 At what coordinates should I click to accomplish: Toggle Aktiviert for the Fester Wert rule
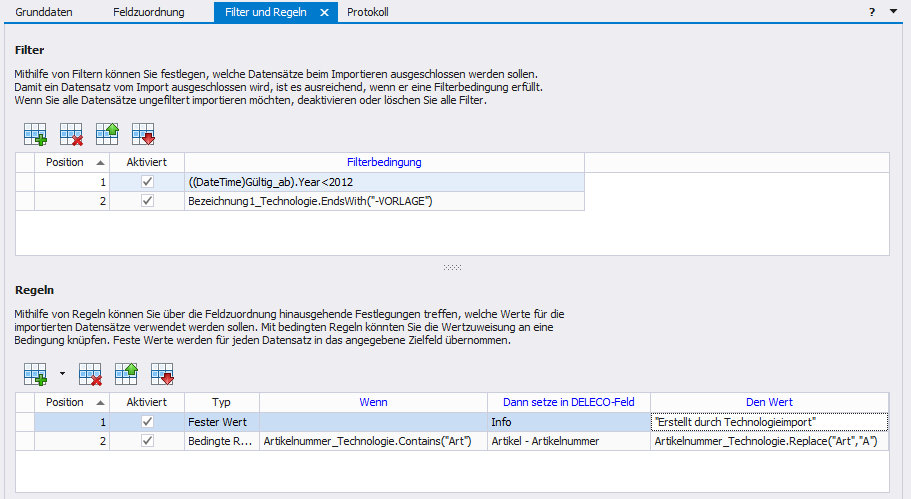point(147,422)
